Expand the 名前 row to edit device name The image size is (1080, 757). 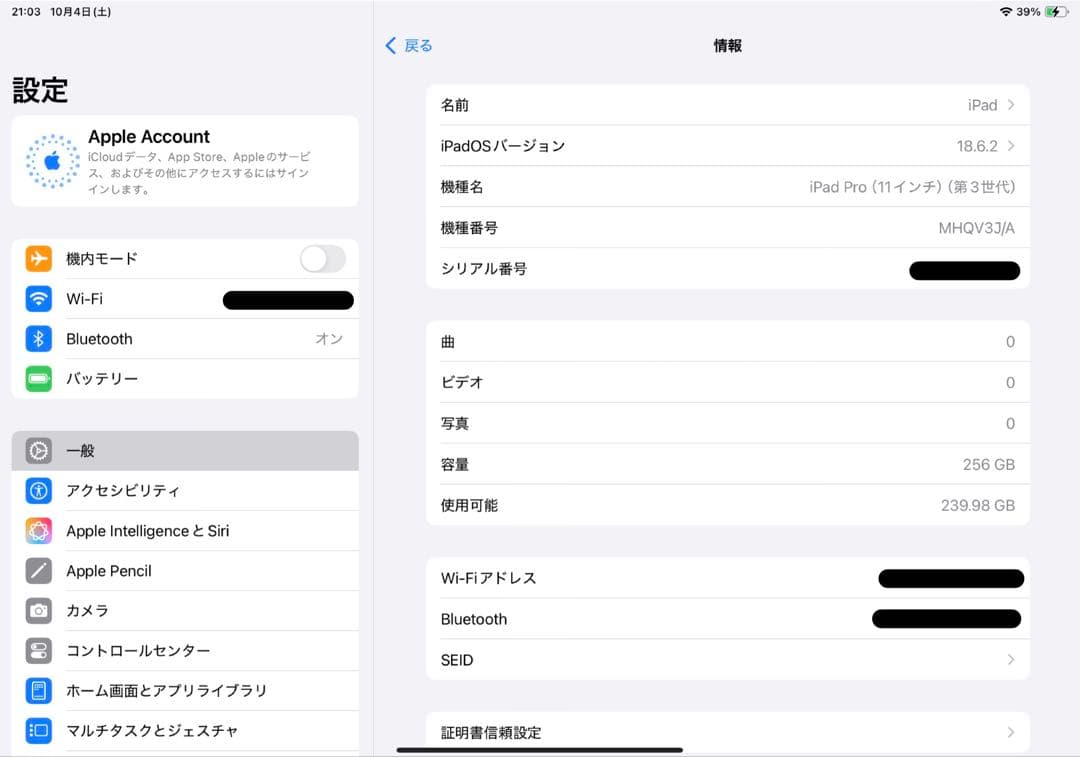1014,104
